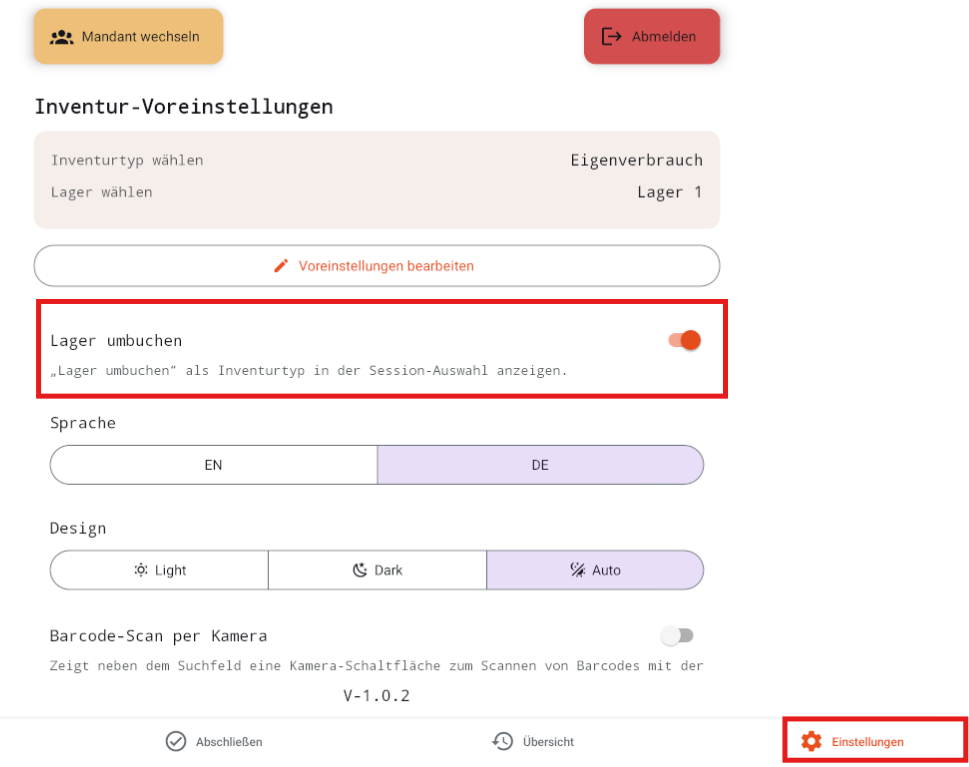Image resolution: width=969 pixels, height=767 pixels.
Task: Click the logout arrow icon on Abmelden
Action: click(611, 36)
